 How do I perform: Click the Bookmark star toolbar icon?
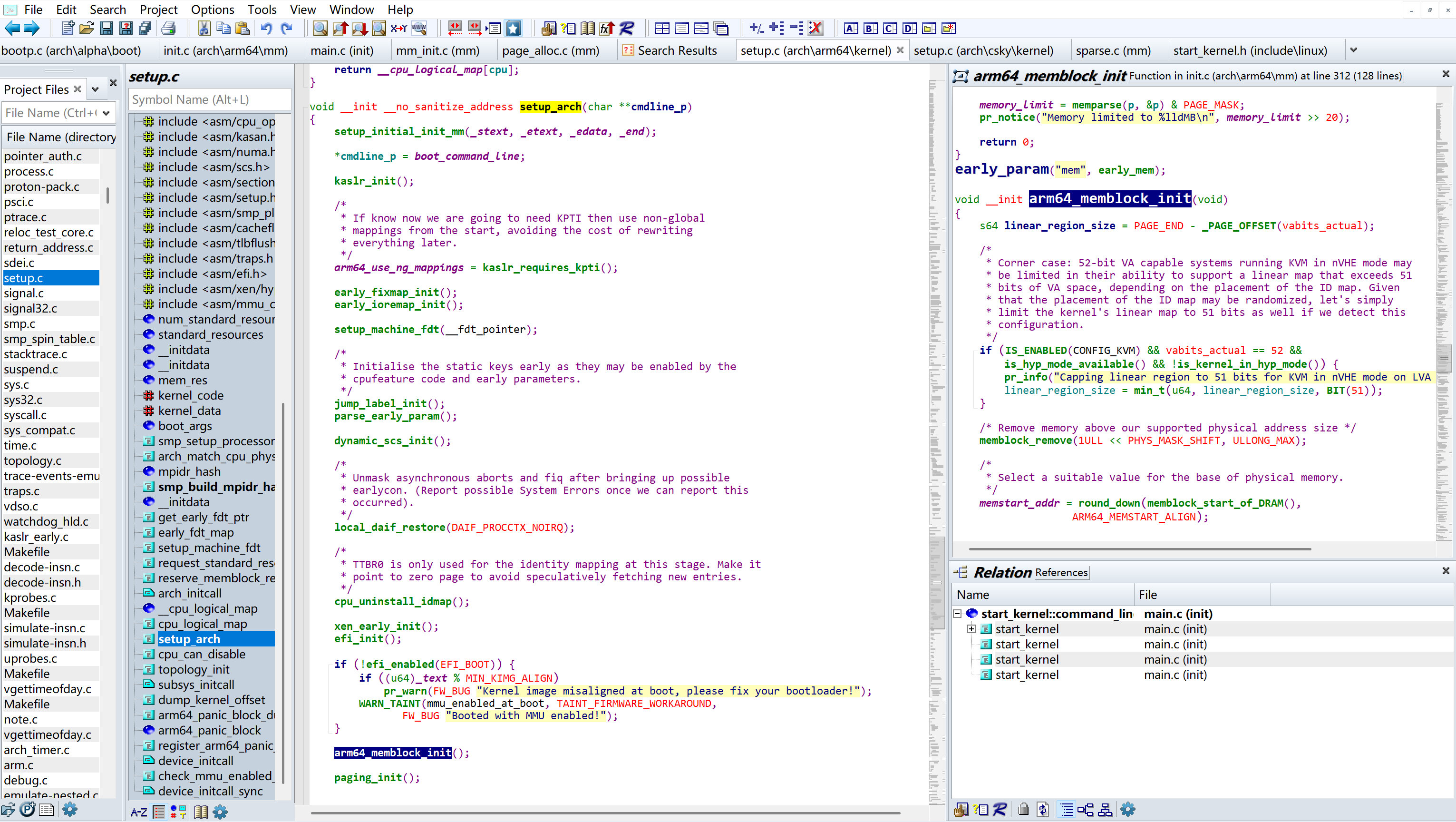tap(513, 28)
